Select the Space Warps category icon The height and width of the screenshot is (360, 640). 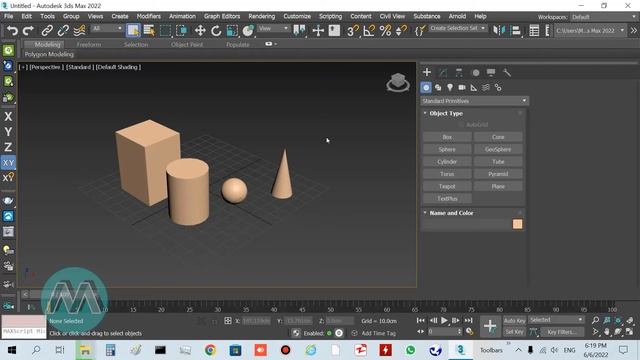[x=486, y=87]
